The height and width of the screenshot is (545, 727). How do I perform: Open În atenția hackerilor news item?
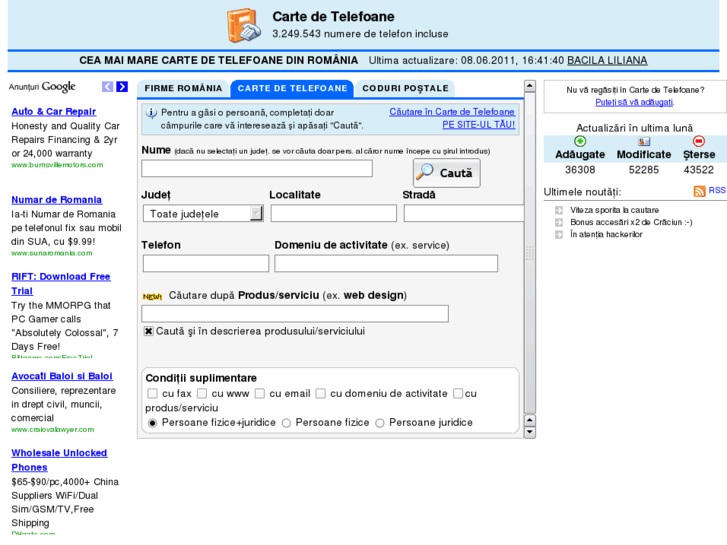point(606,234)
